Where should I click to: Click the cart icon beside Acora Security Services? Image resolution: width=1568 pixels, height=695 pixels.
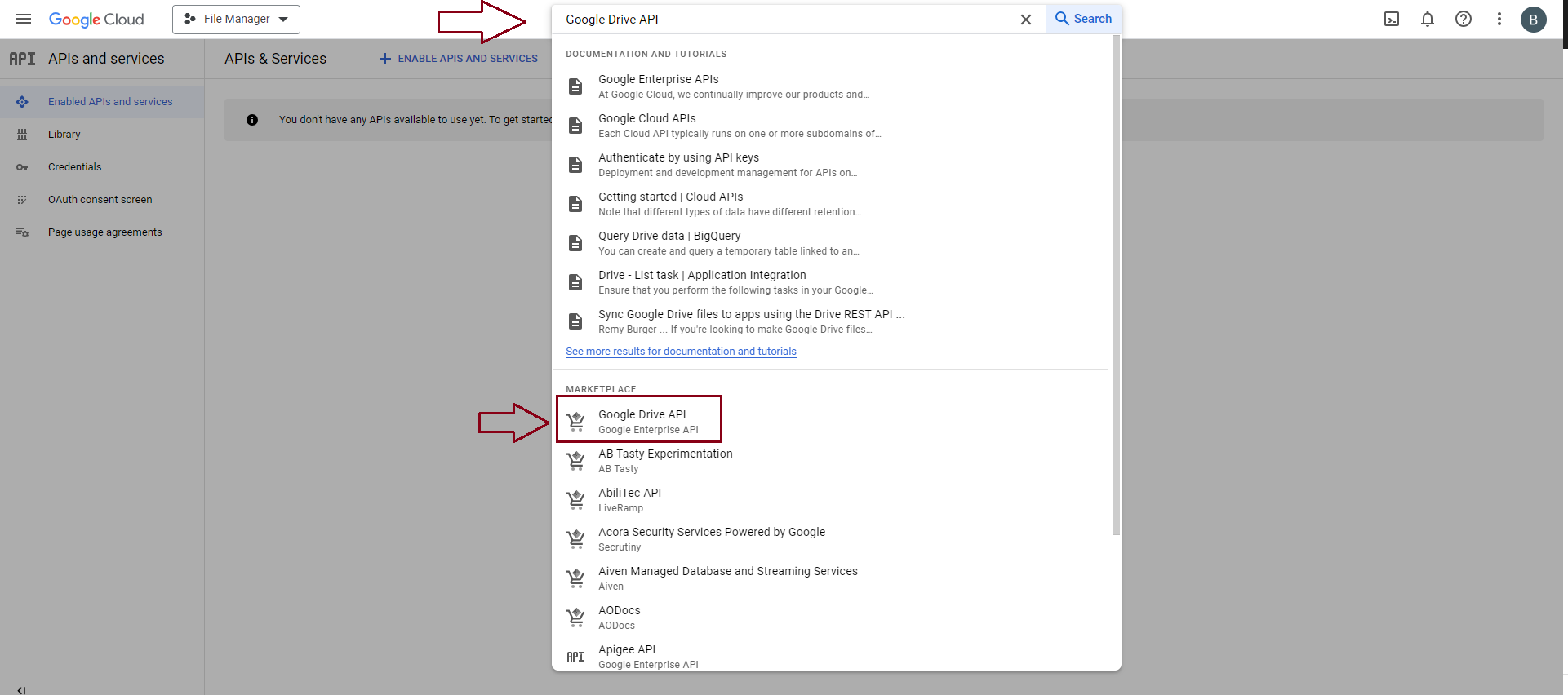point(575,539)
